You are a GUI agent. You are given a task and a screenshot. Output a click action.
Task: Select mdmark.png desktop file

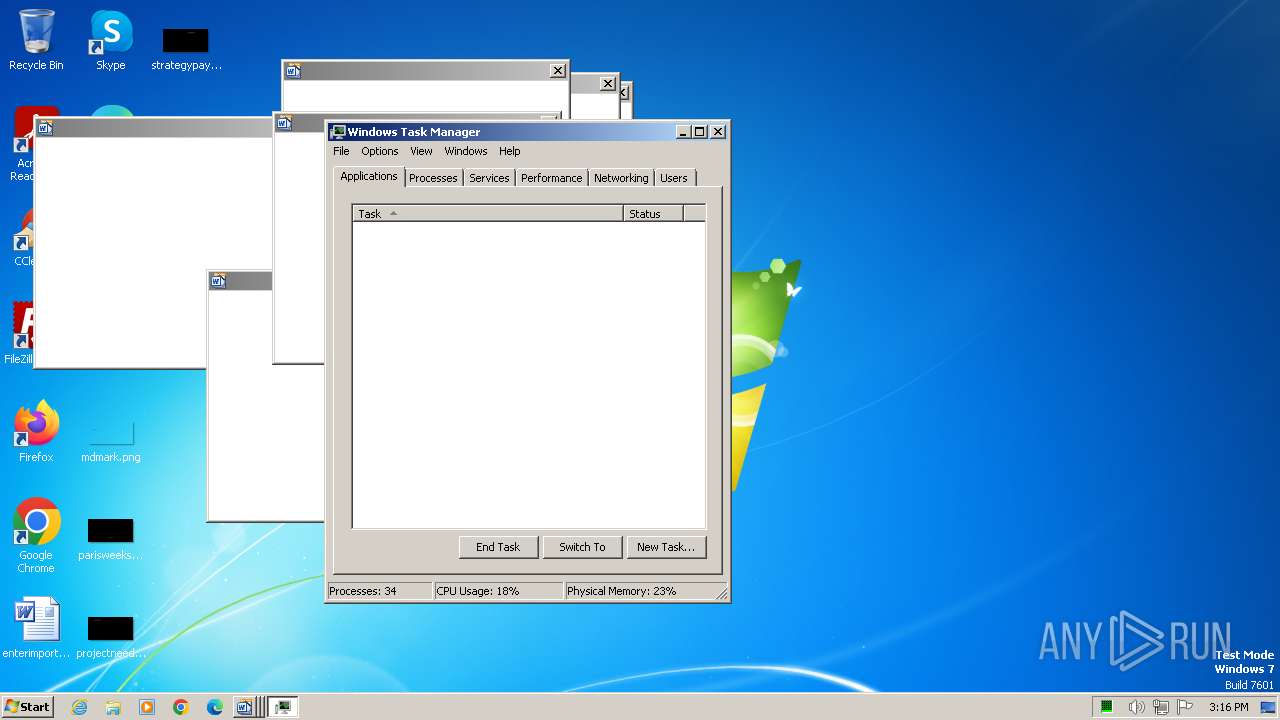[x=110, y=441]
